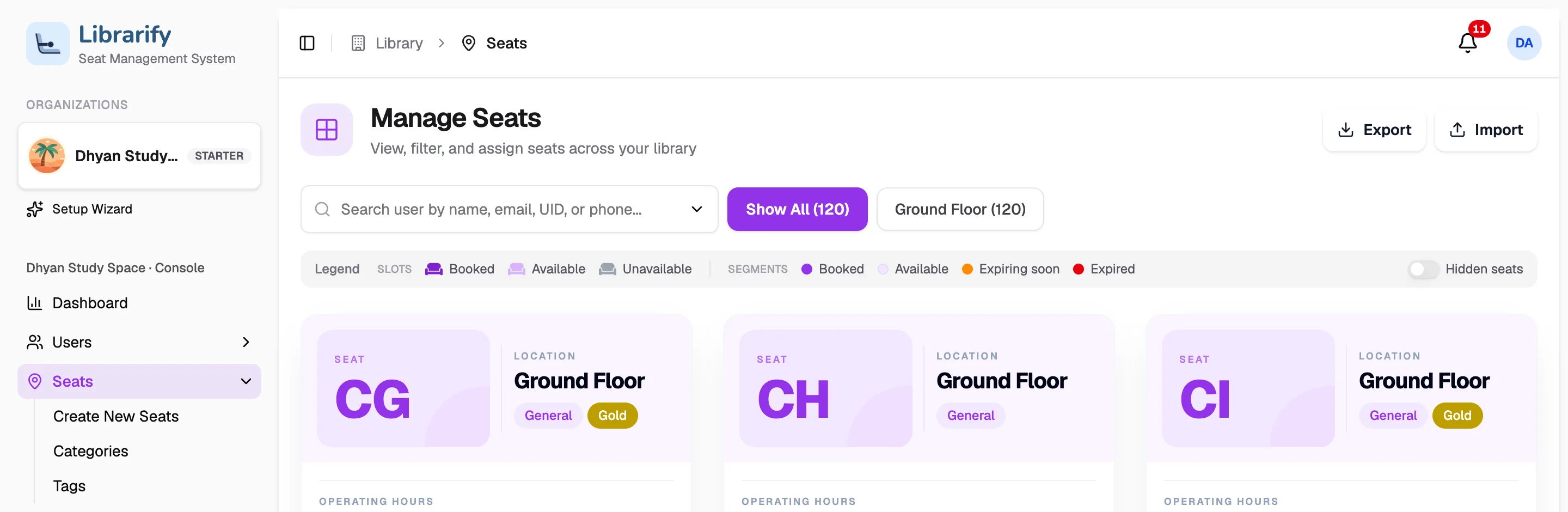Click the Booked slot sofa legend icon
Viewport: 1568px width, 512px height.
click(433, 269)
